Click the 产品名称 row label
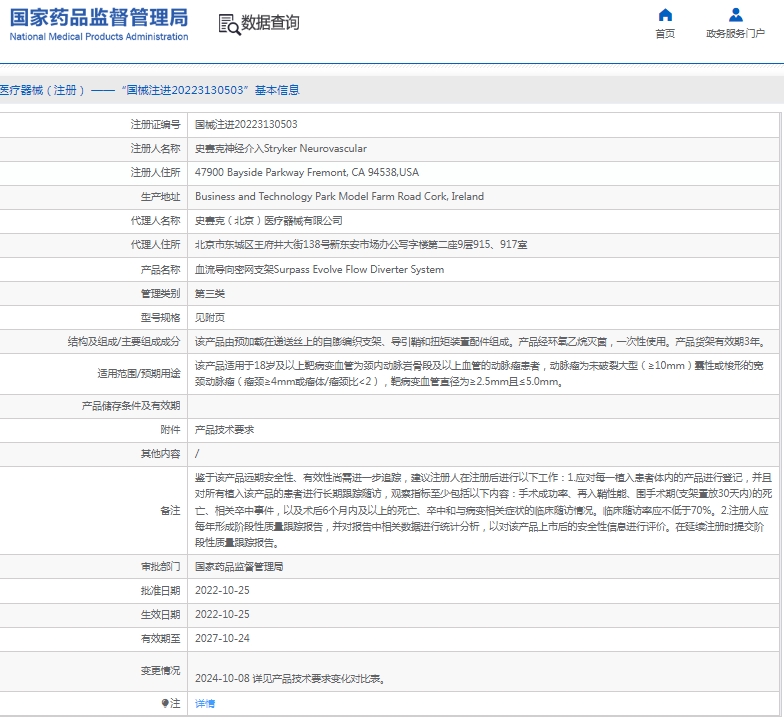 point(160,270)
